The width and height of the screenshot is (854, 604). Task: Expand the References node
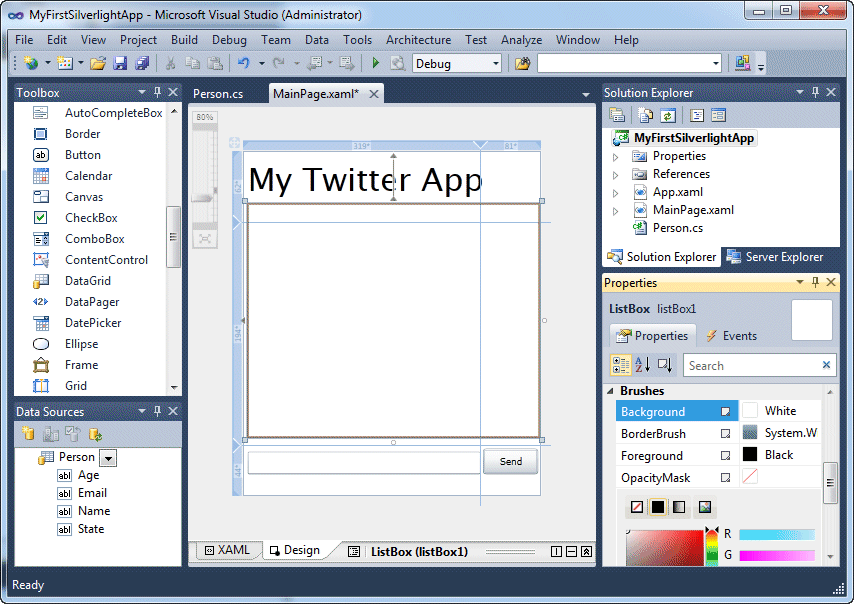click(616, 175)
